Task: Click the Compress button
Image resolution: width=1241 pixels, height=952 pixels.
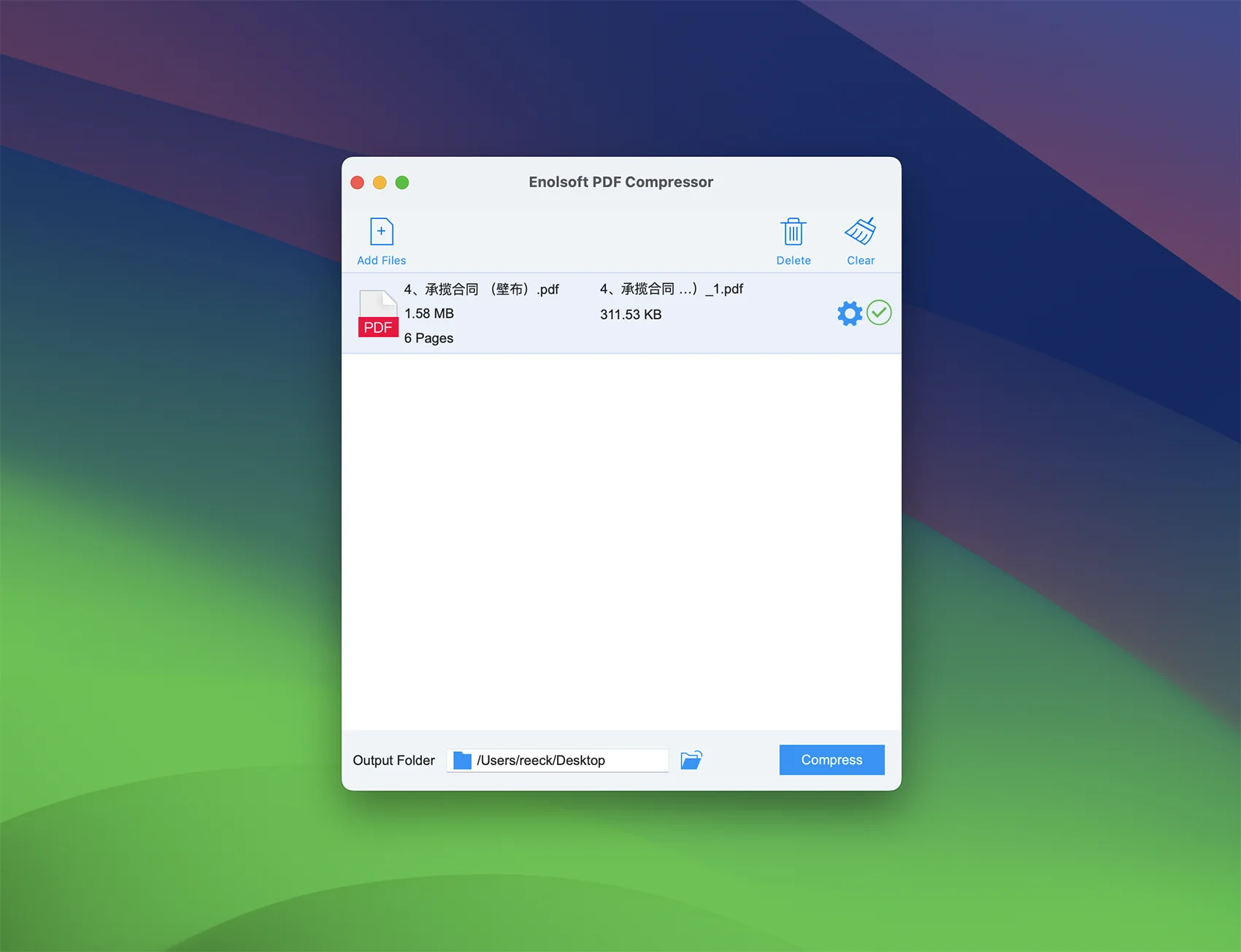Action: click(x=831, y=760)
